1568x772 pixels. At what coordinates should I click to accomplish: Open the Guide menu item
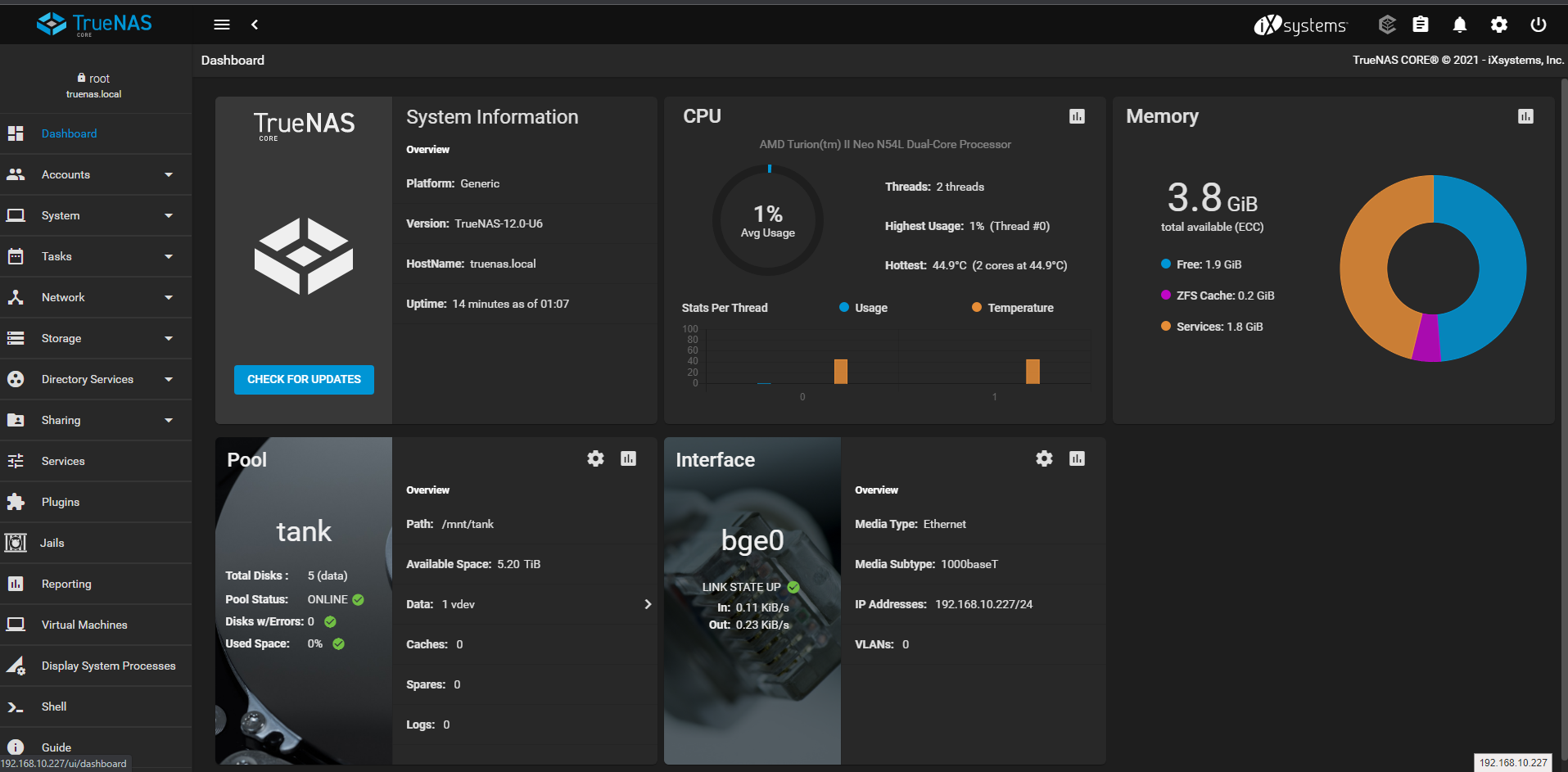click(96, 747)
